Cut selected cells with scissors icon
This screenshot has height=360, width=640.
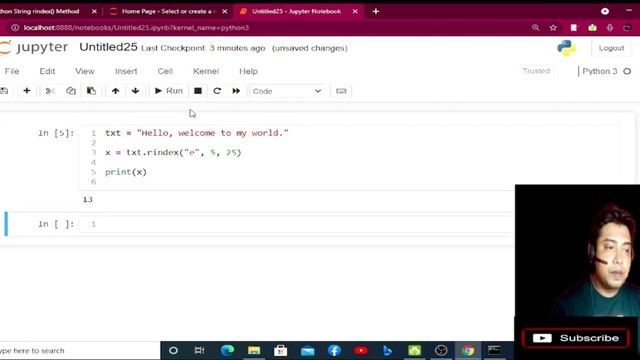[50, 91]
